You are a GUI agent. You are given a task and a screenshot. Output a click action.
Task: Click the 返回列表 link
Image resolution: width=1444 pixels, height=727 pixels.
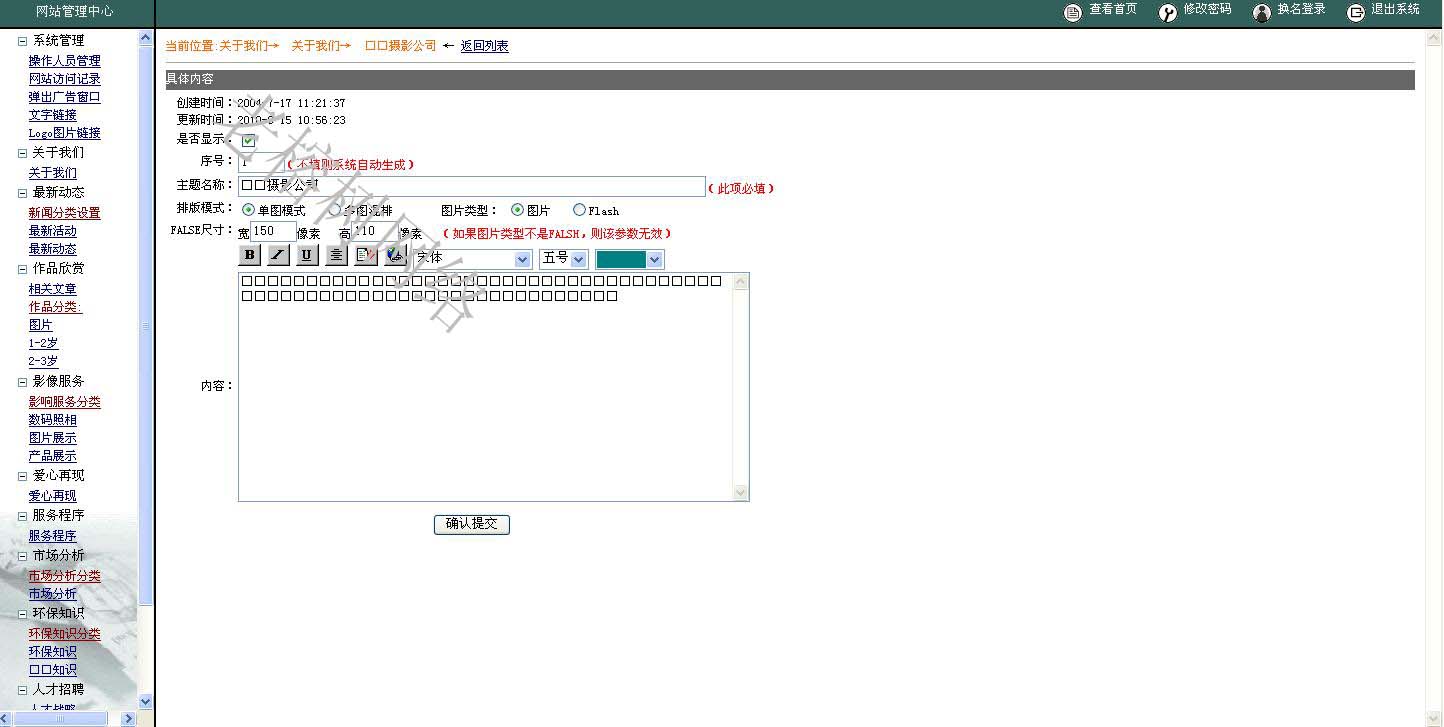tap(485, 46)
